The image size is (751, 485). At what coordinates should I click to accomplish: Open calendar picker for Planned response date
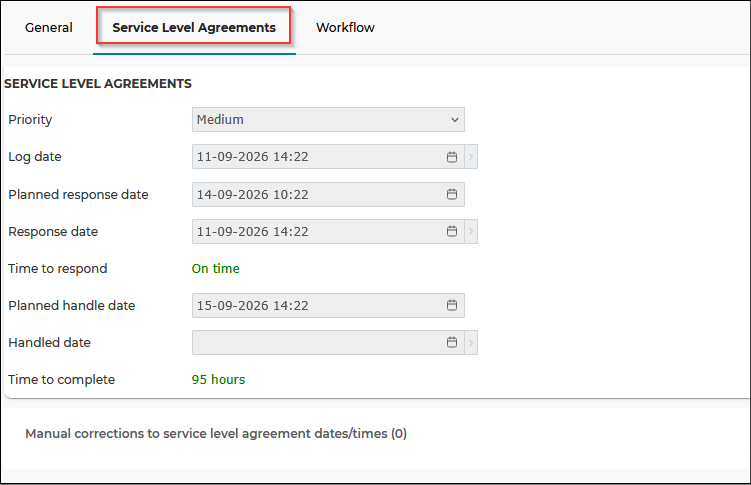[452, 194]
